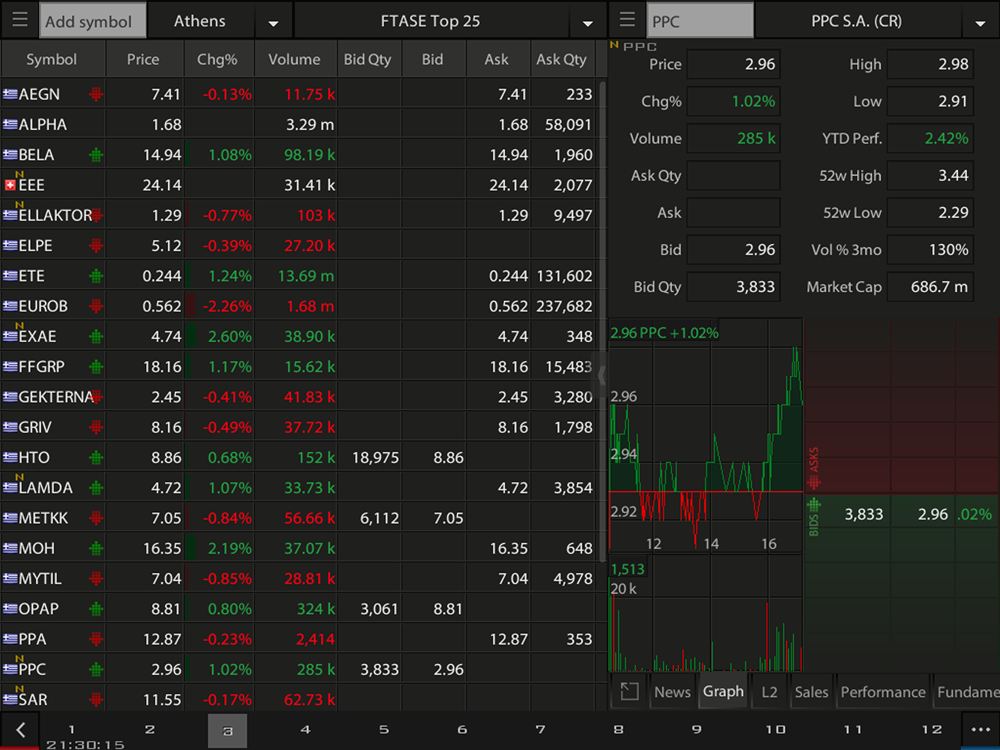Switch to the Graph tab
Viewport: 1000px width, 750px height.
click(723, 691)
